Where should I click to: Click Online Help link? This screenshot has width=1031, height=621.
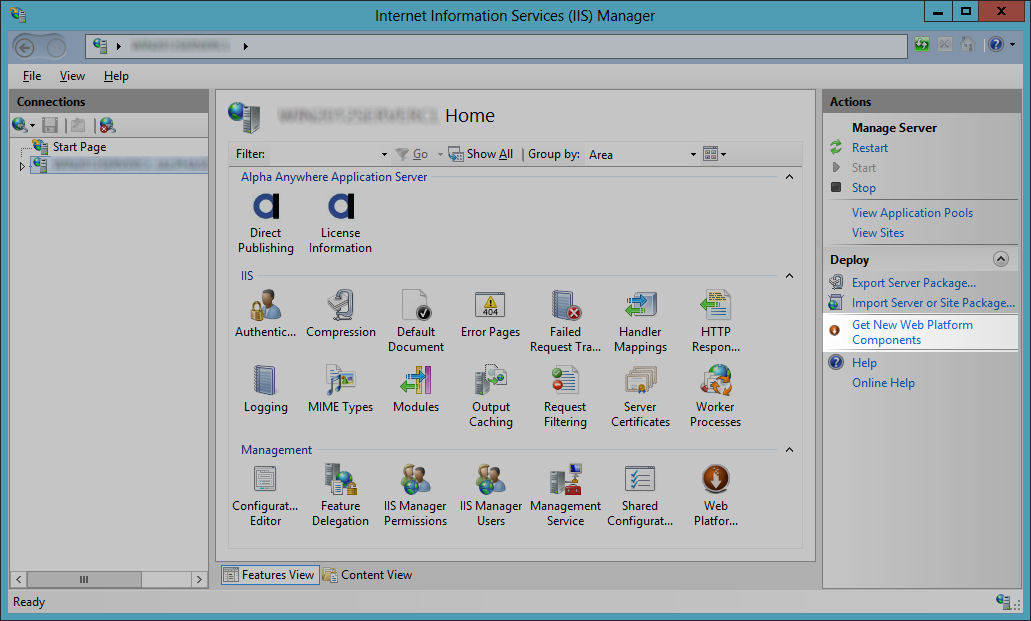[883, 383]
